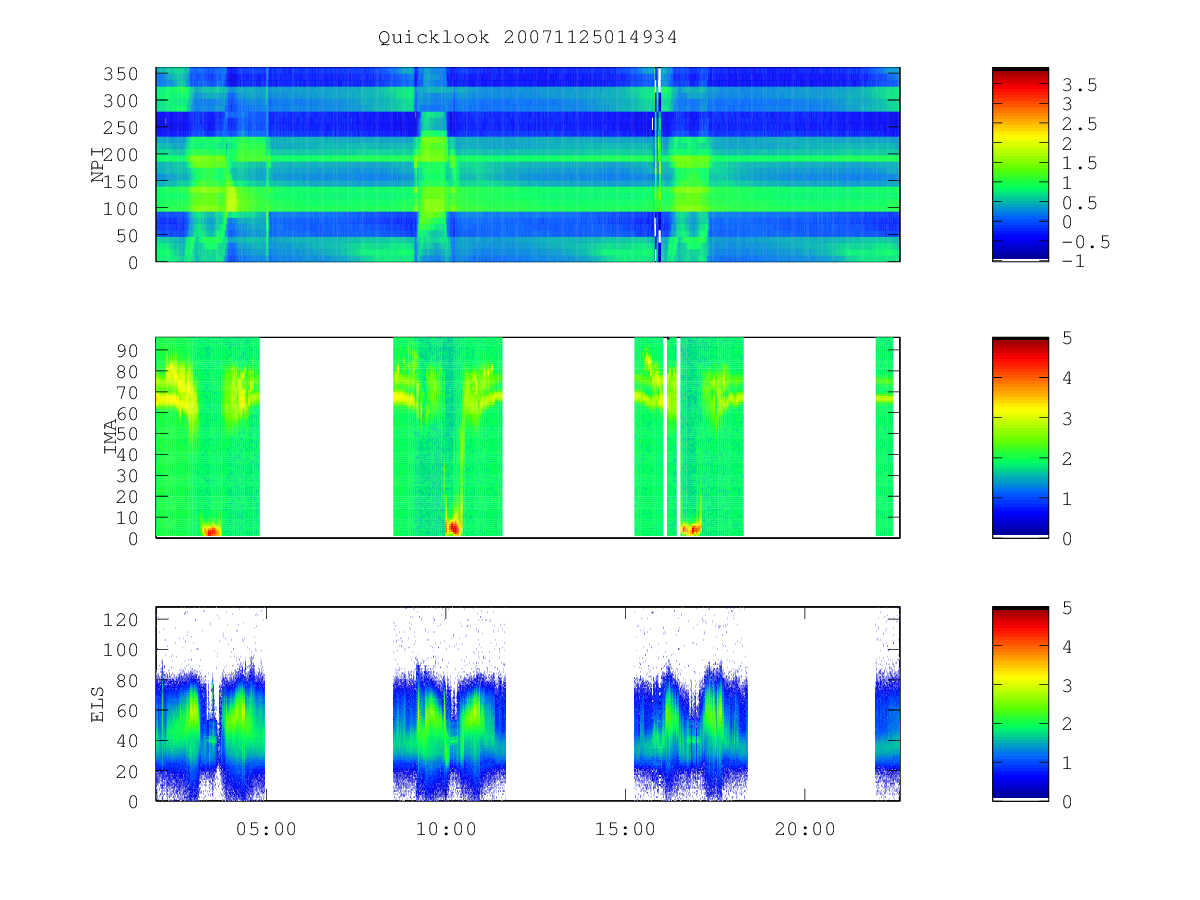Click the ELS spectrogram panel
This screenshot has width=1200, height=900.
pos(528,704)
